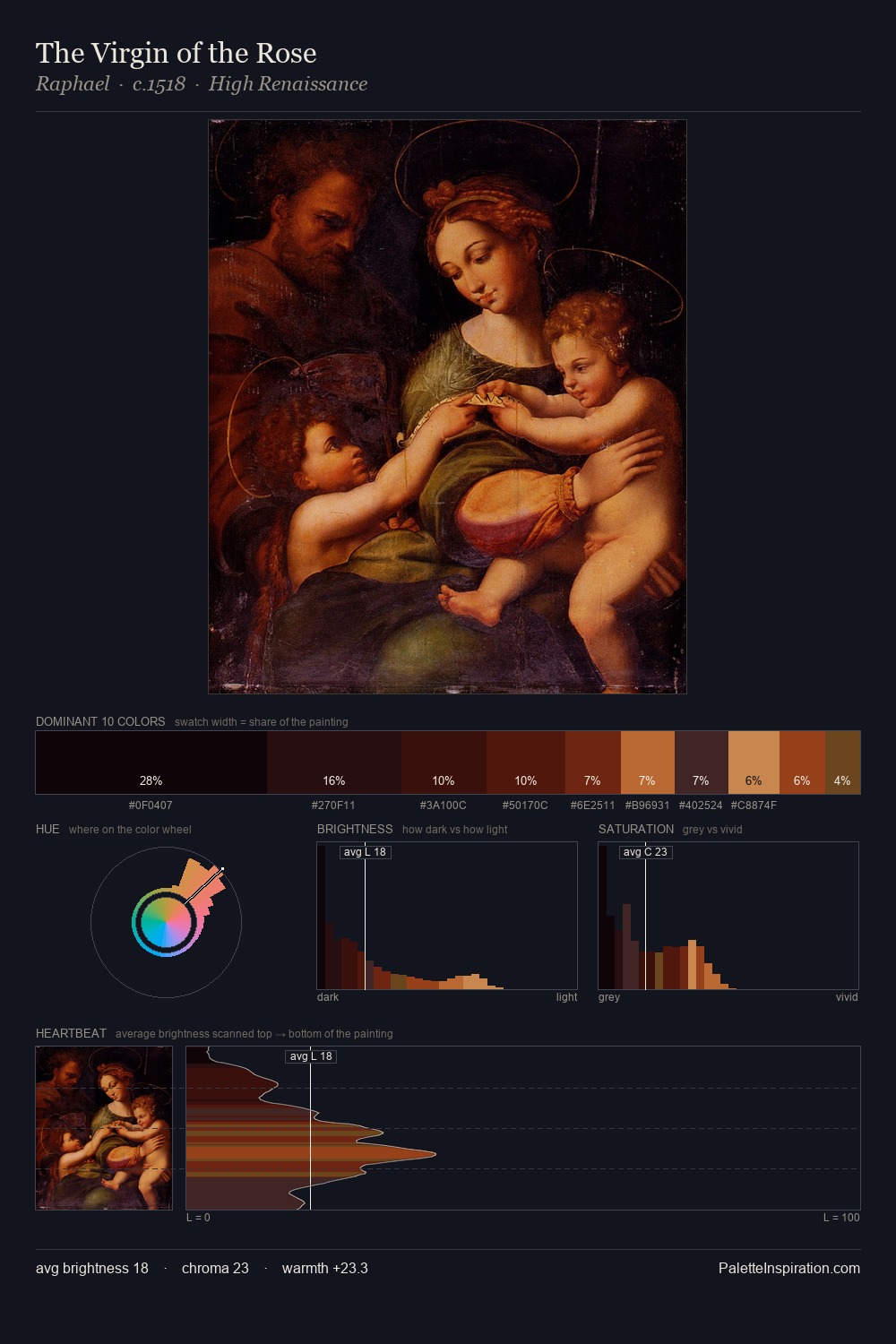Click the hex label #3A100C
The width and height of the screenshot is (896, 1344).
point(443,806)
